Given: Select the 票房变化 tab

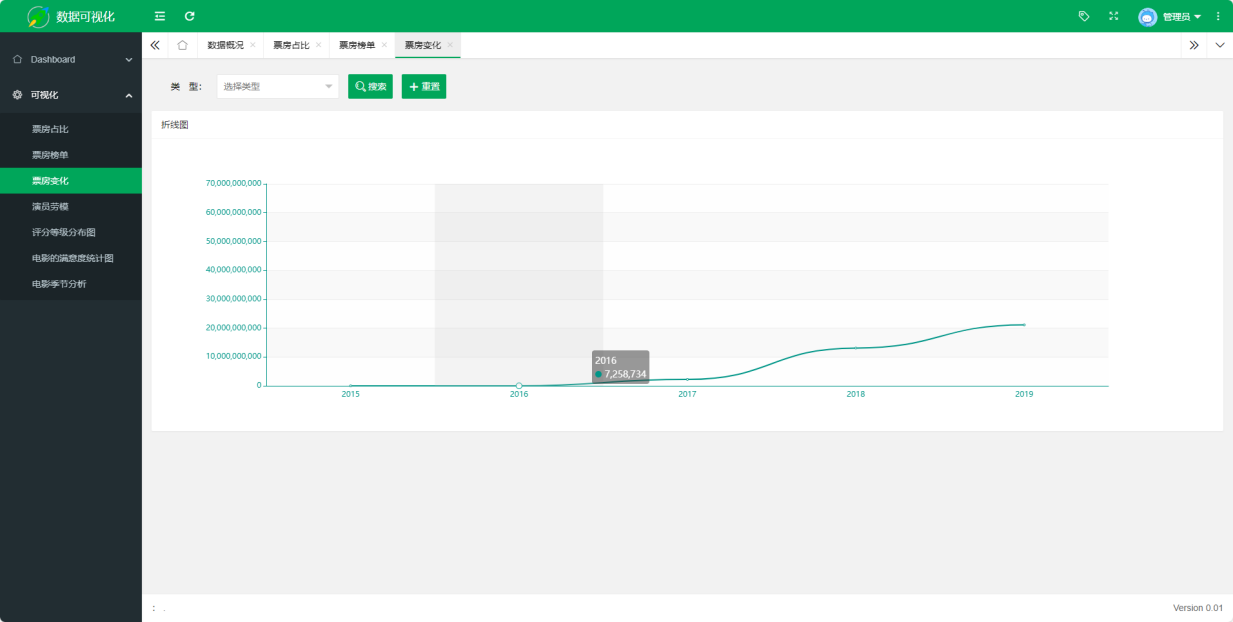Looking at the screenshot, I should point(423,45).
